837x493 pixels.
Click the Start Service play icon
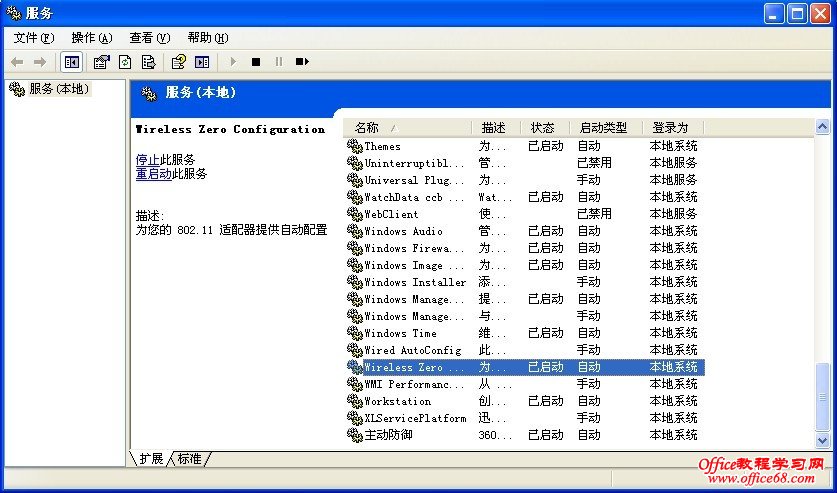233,62
